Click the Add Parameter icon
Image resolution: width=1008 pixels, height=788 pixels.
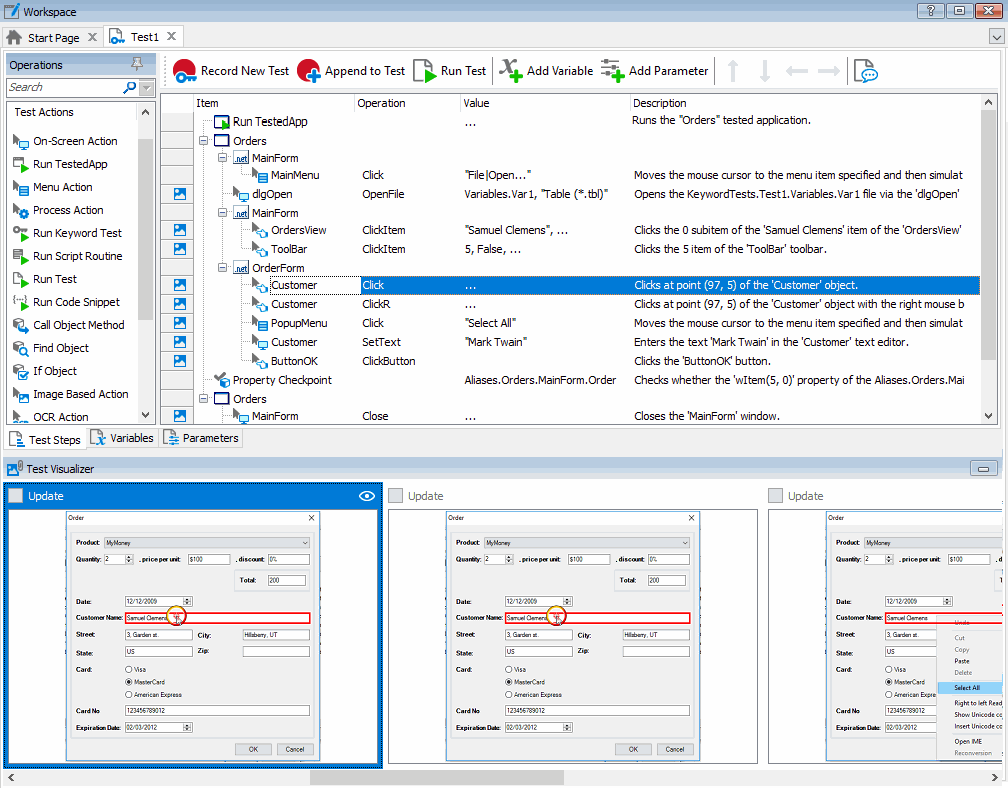[x=612, y=71]
